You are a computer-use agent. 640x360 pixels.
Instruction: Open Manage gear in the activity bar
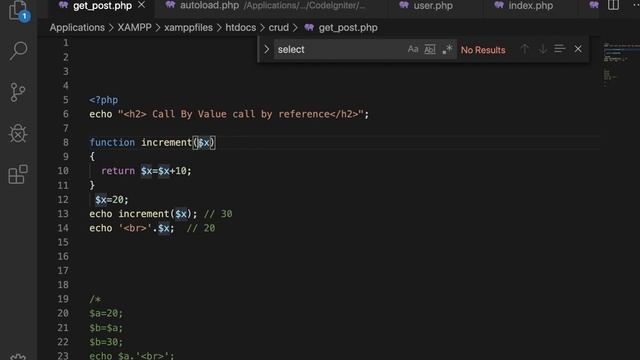click(18, 357)
